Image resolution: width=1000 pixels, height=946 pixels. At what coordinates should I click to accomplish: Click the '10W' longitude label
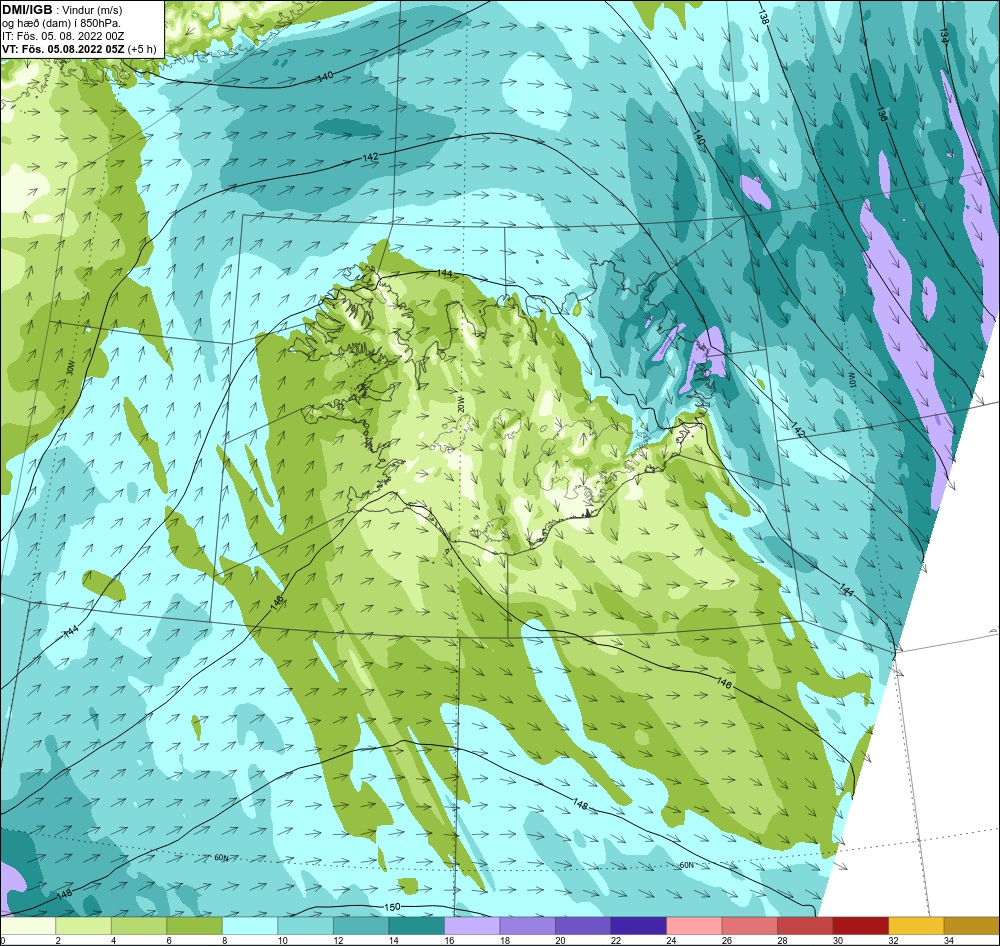[851, 378]
